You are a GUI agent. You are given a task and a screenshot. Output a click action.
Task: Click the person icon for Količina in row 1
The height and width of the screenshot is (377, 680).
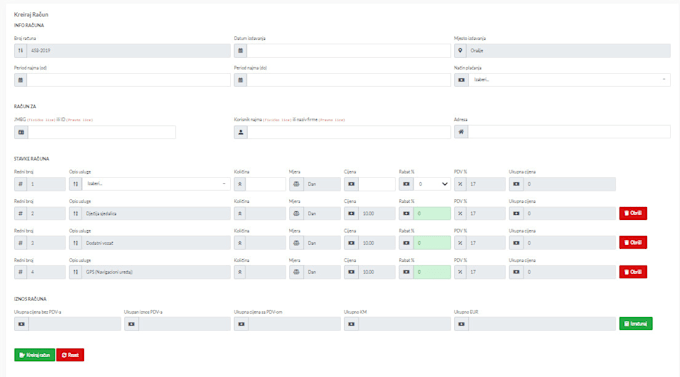pos(240,184)
